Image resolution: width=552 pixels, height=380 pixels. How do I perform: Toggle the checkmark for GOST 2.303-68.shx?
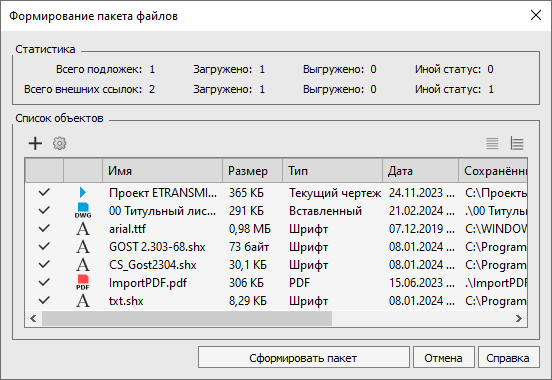(x=44, y=246)
